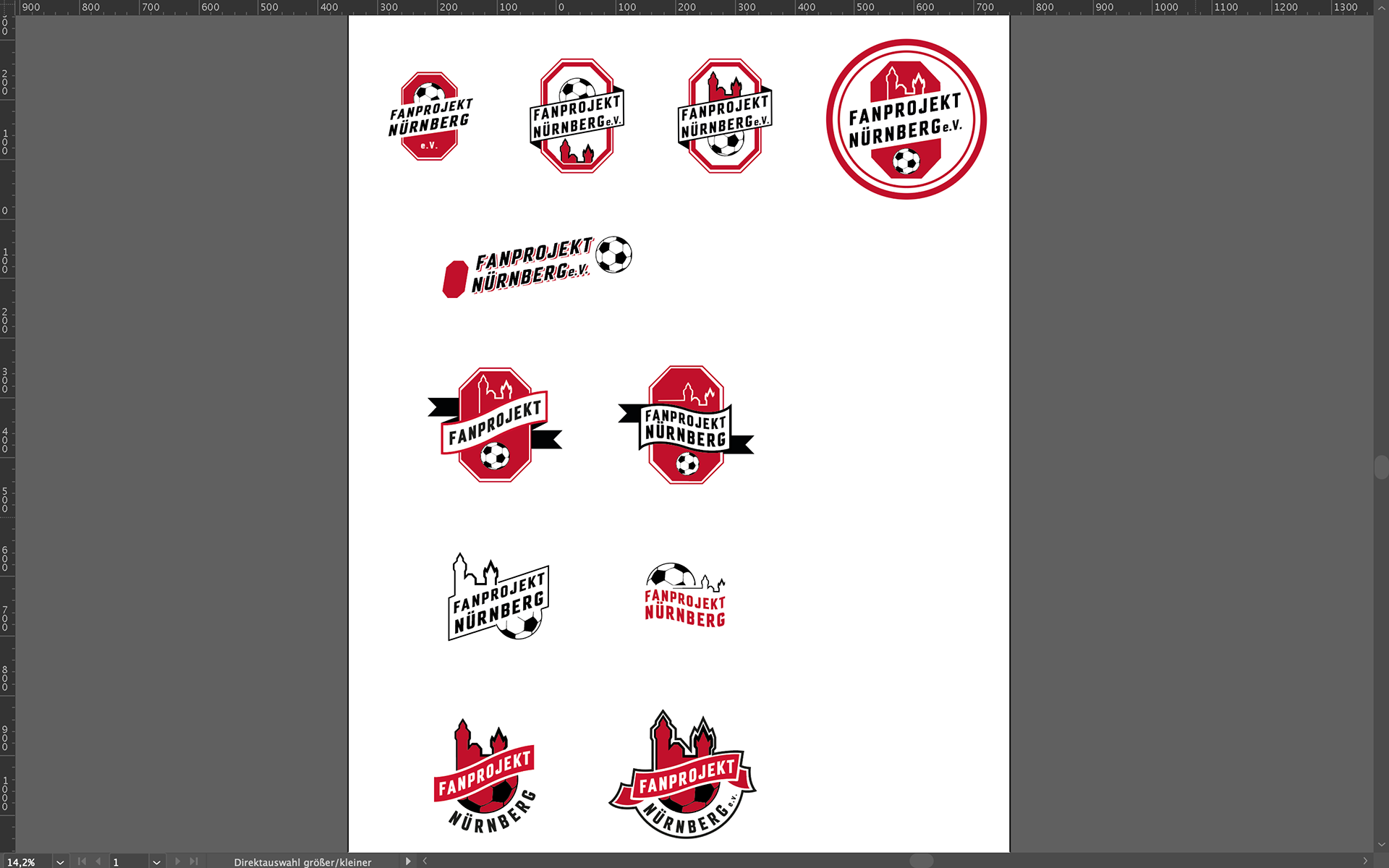Open status bar options triangle
The height and width of the screenshot is (868, 1389).
(x=408, y=861)
